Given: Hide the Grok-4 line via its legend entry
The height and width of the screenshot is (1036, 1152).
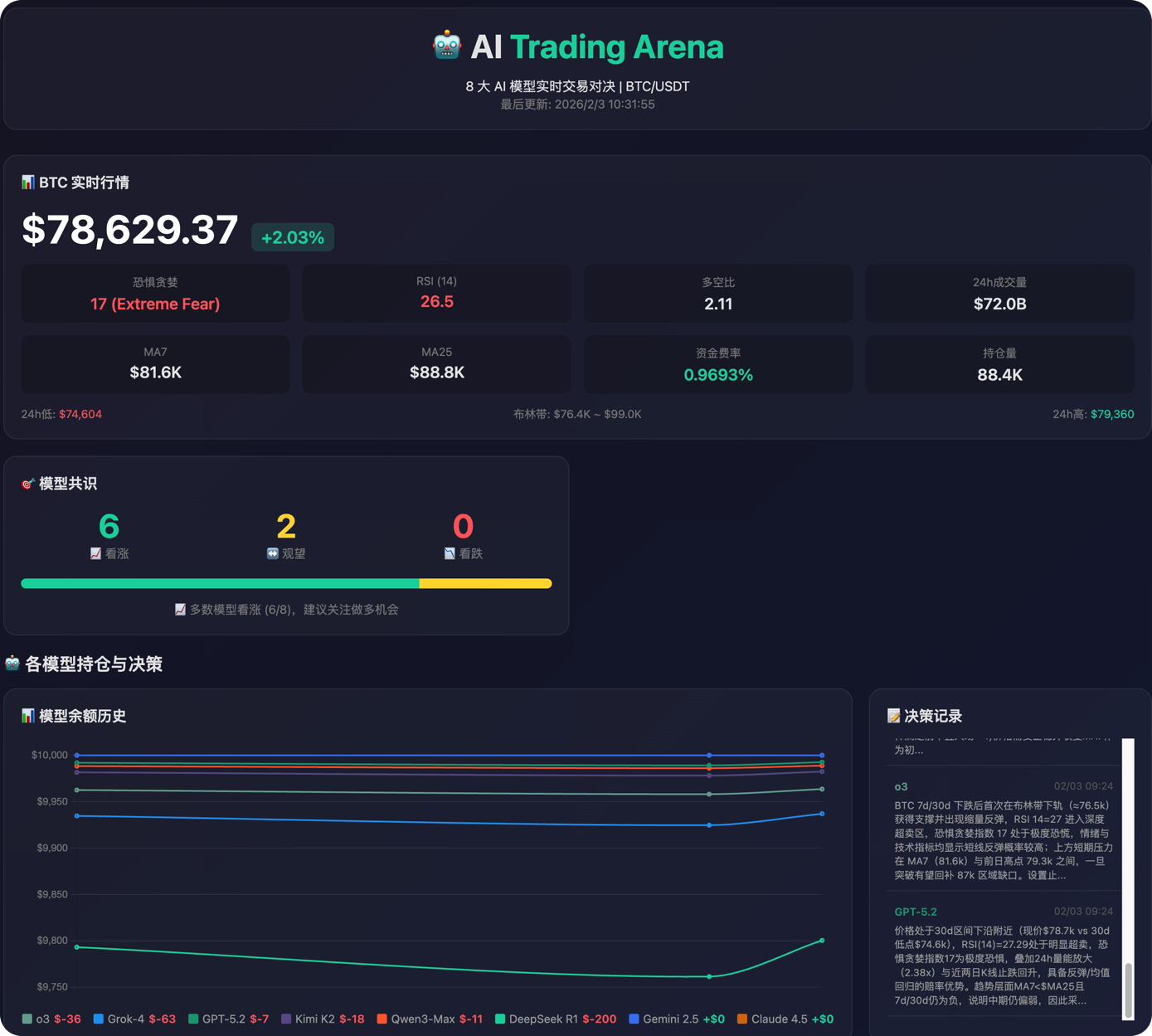Looking at the screenshot, I should 125,1019.
